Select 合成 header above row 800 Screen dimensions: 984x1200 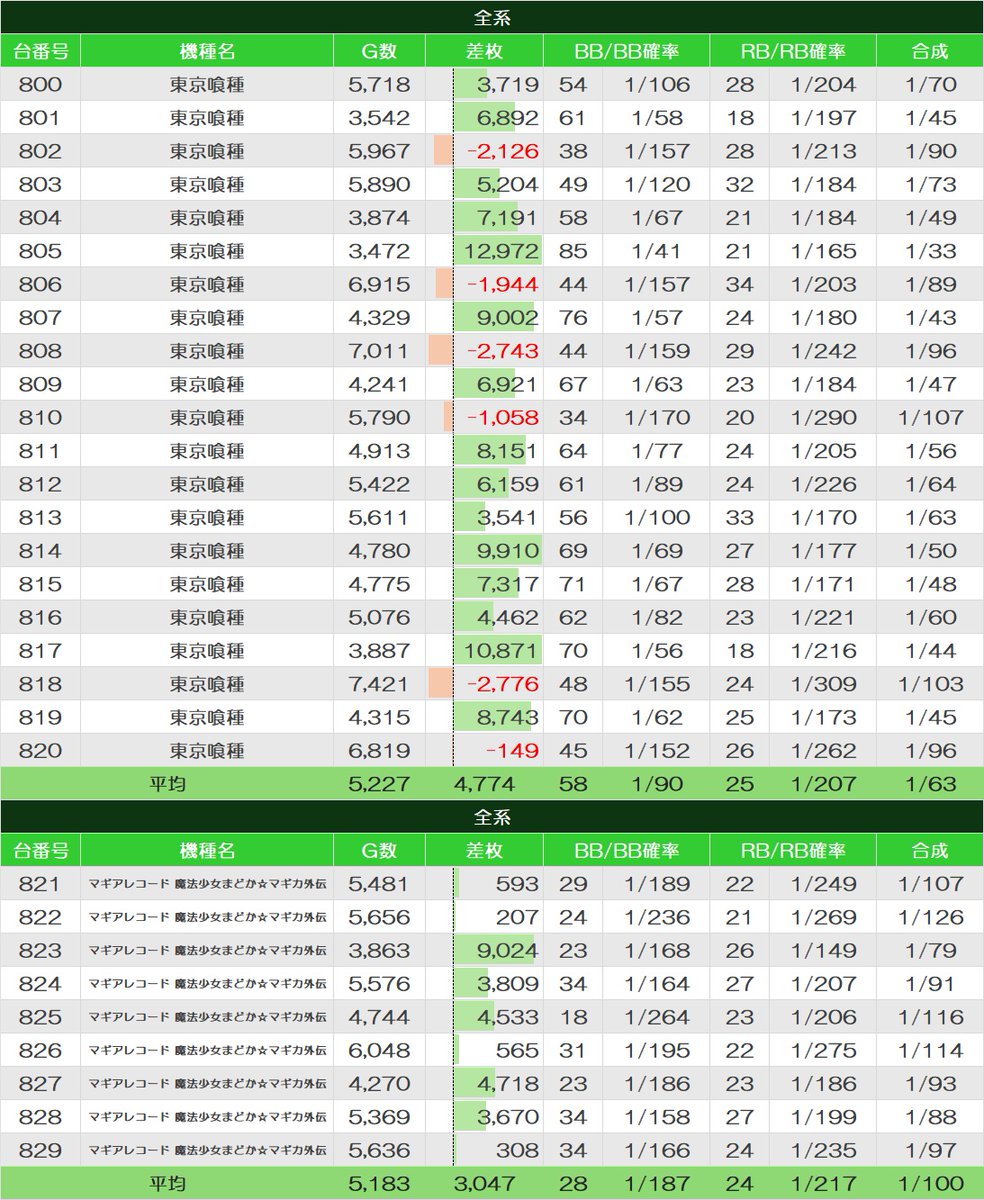pyautogui.click(x=930, y=51)
